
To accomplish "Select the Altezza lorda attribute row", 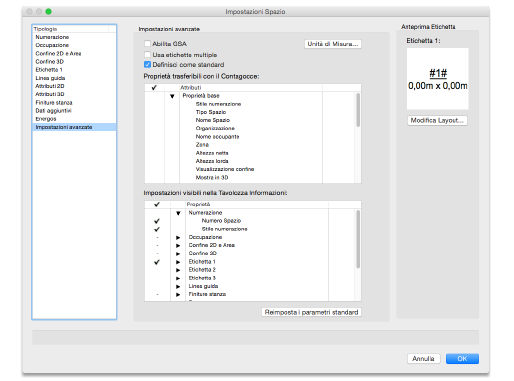I will pos(212,161).
